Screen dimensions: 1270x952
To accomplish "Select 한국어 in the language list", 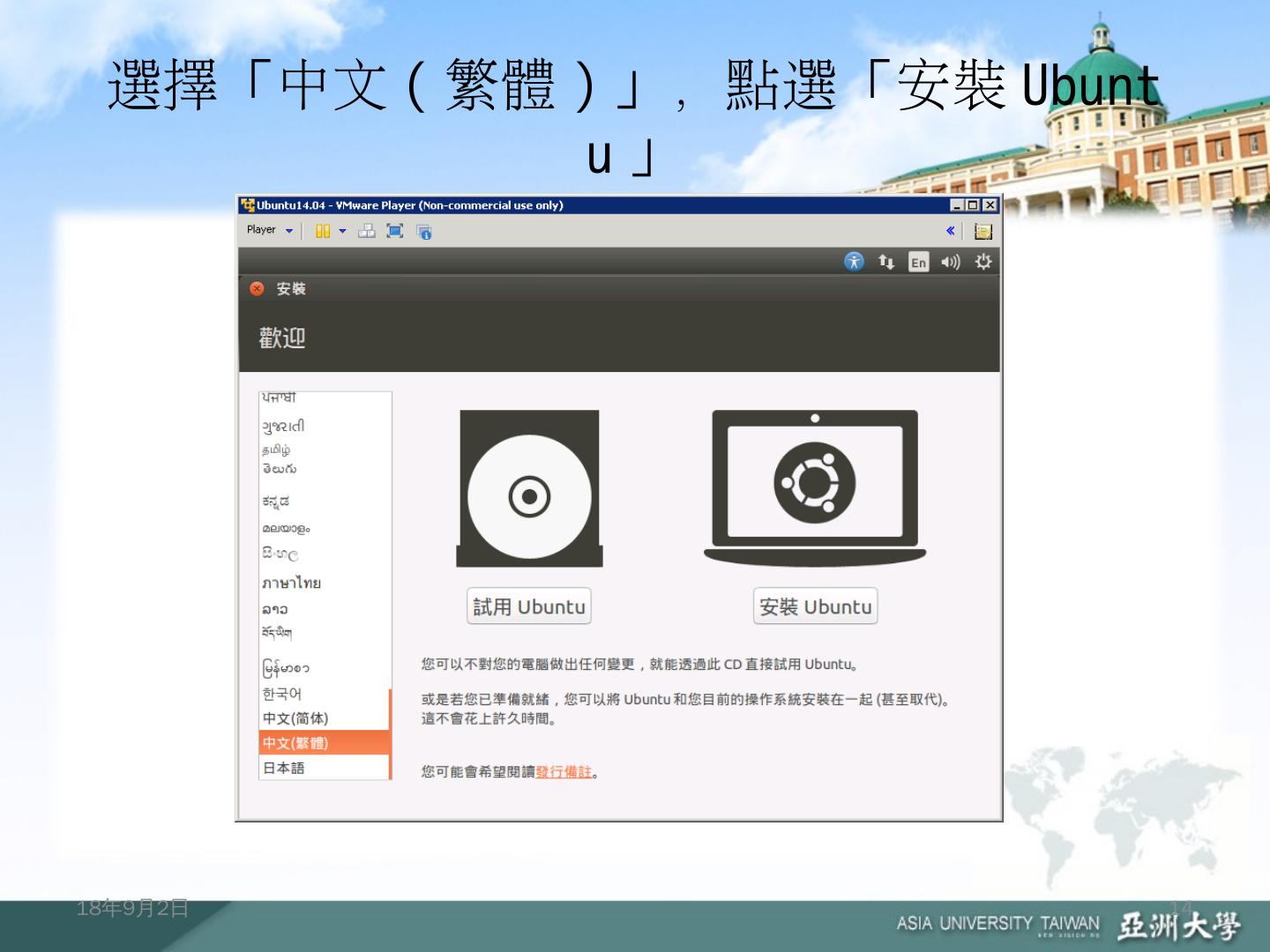I will 325,694.
